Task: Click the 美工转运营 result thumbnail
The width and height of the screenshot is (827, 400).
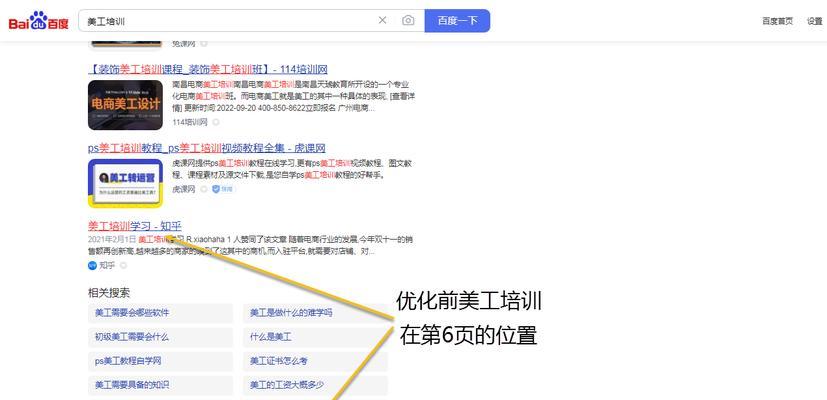Action: point(125,183)
